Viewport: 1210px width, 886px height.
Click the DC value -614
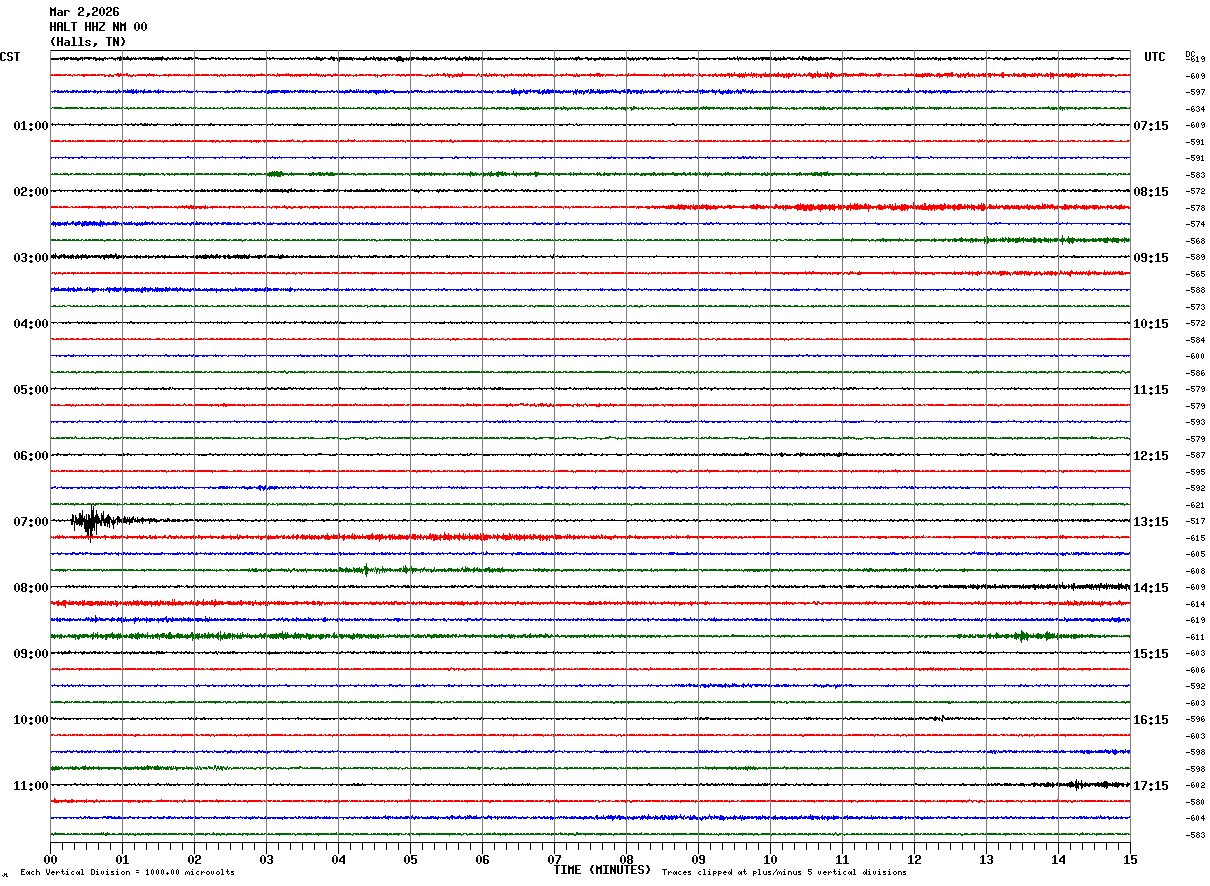tap(1195, 604)
